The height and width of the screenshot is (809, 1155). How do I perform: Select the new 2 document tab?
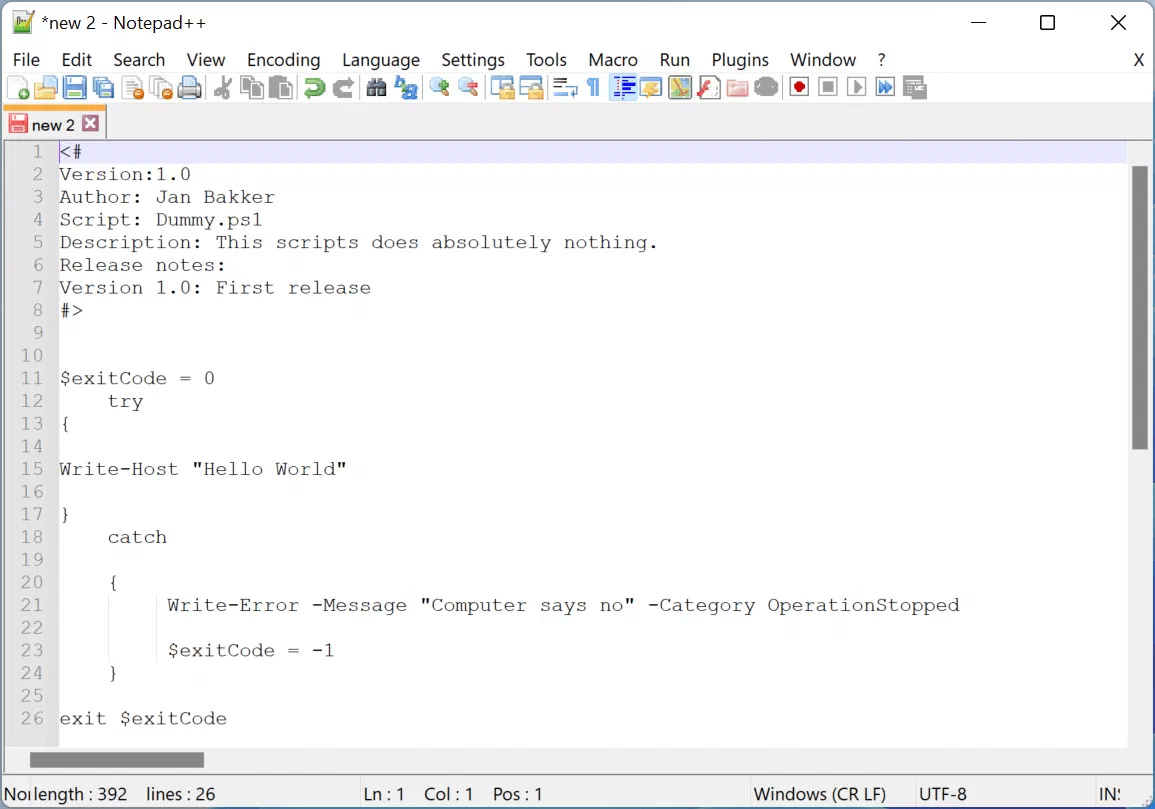53,125
